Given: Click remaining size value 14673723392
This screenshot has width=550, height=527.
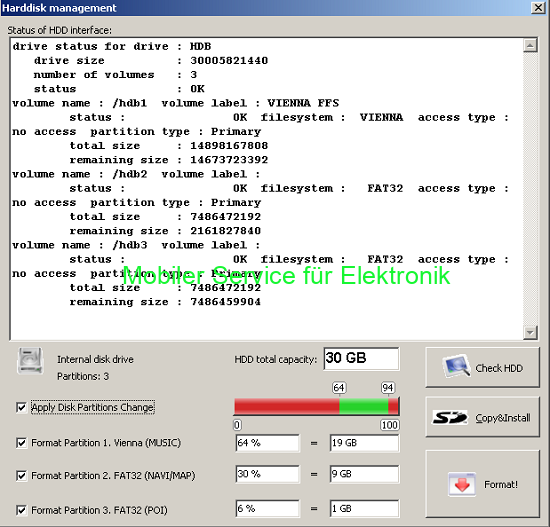Looking at the screenshot, I should click(229, 160).
